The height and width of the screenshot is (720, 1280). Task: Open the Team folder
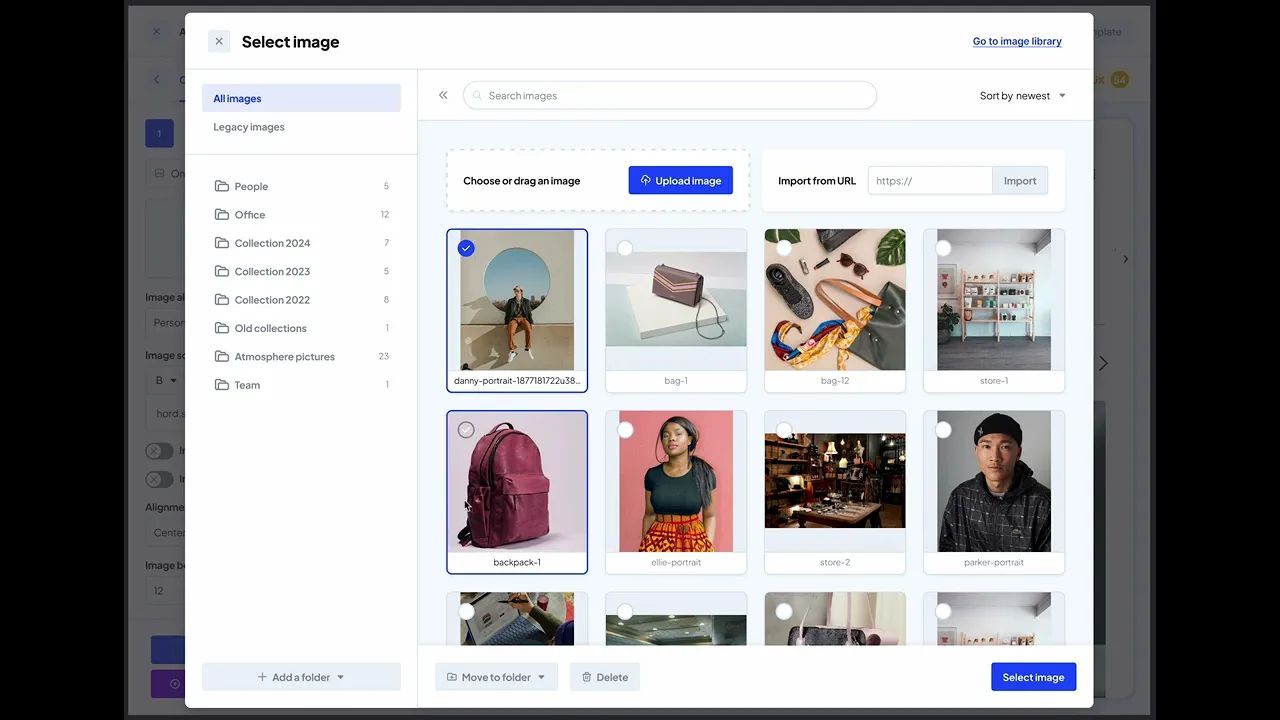tap(301, 384)
